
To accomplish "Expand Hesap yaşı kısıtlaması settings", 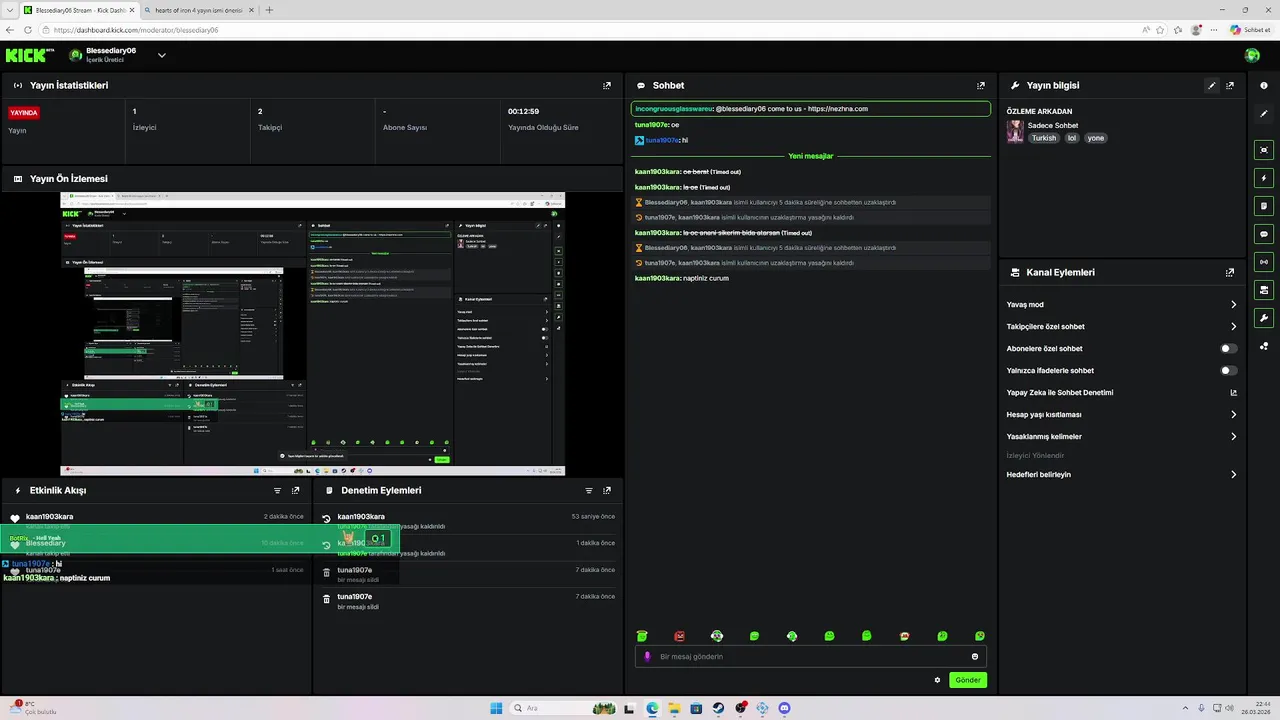I will point(1233,415).
